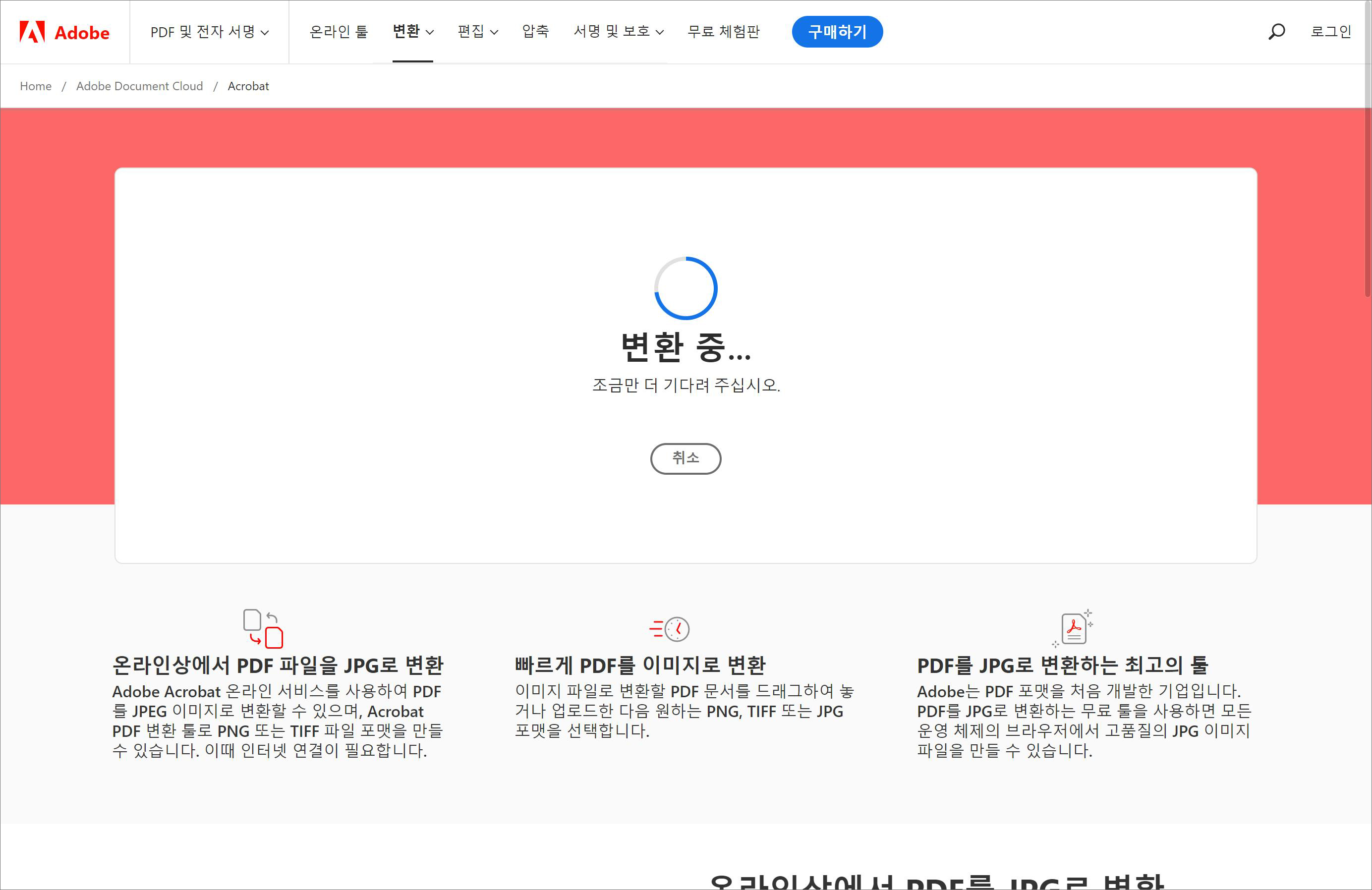The height and width of the screenshot is (890, 1372).
Task: Expand the PDF 및 전자 서명 dropdown
Action: 209,32
